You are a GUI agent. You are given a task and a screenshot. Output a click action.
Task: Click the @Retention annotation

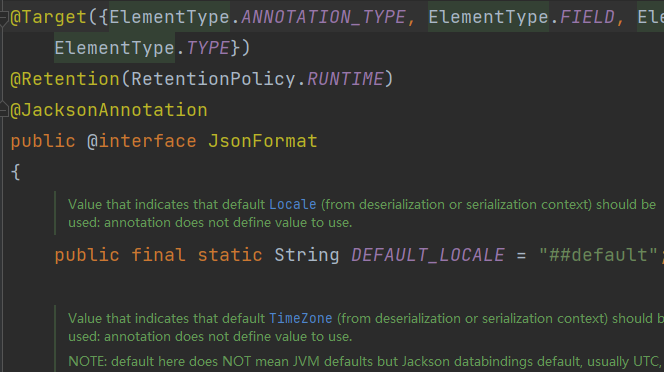tap(65, 79)
